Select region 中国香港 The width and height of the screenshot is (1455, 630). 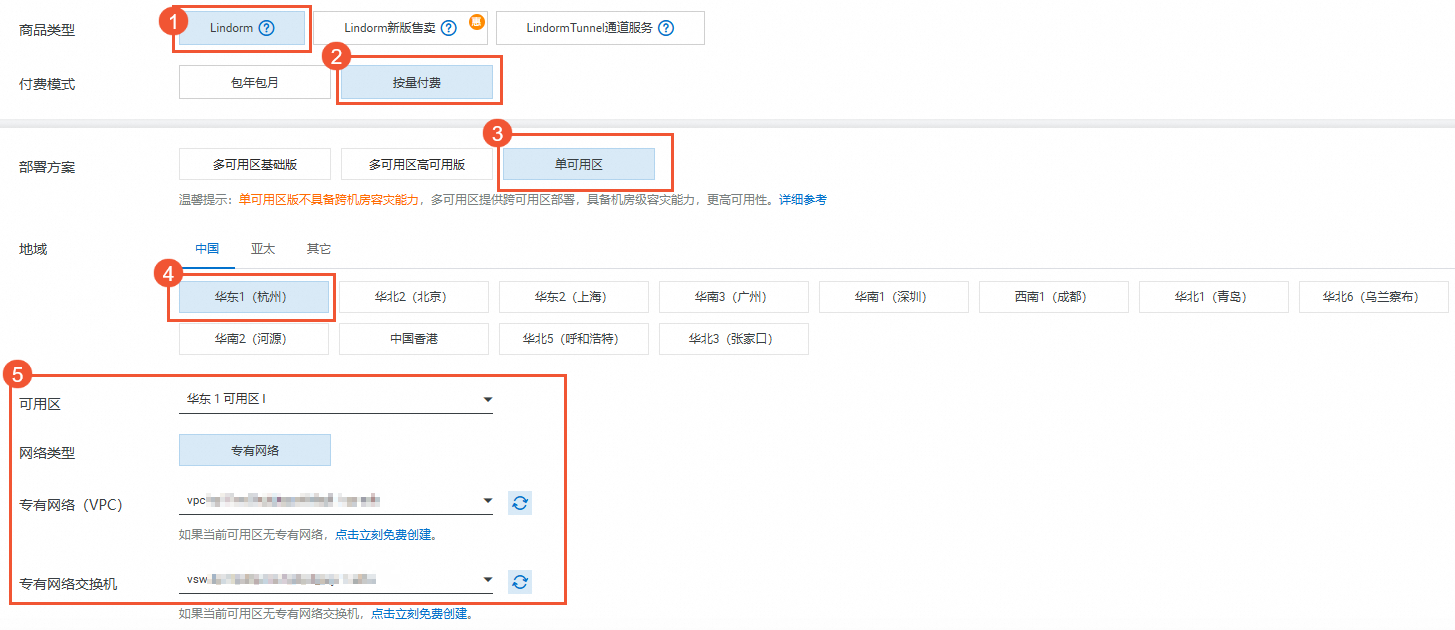414,339
